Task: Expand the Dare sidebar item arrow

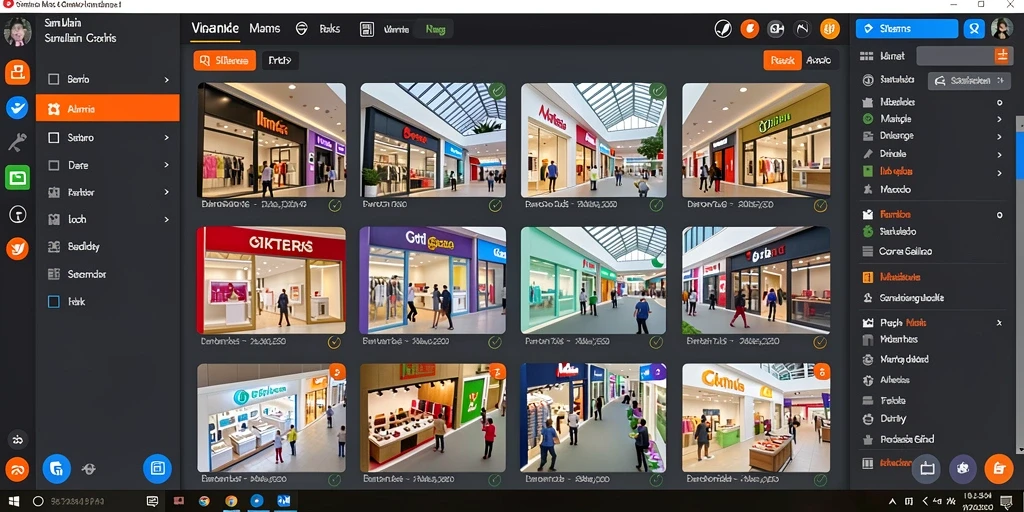Action: tap(167, 165)
